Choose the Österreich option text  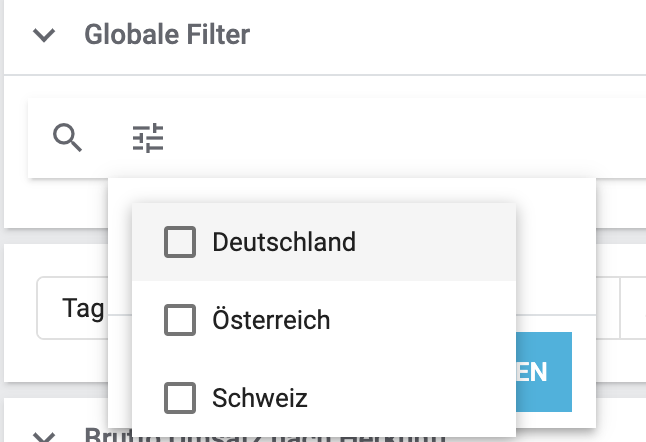tap(271, 320)
